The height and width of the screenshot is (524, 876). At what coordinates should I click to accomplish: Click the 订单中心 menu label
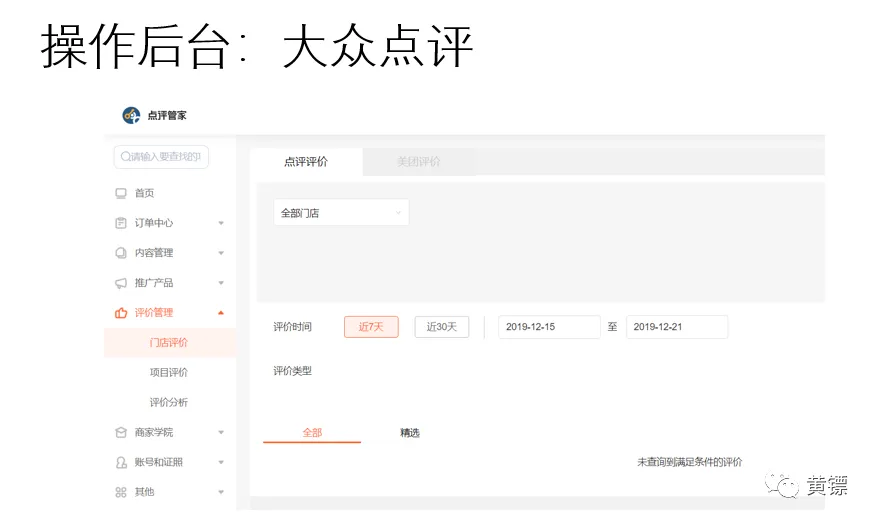(x=154, y=223)
